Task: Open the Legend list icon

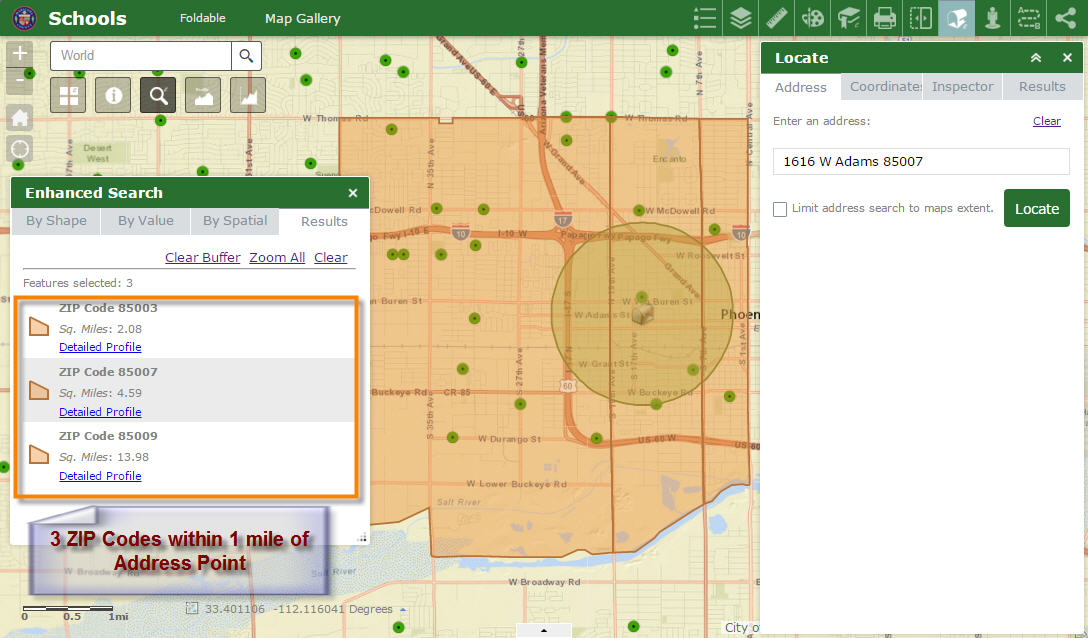Action: pyautogui.click(x=705, y=18)
